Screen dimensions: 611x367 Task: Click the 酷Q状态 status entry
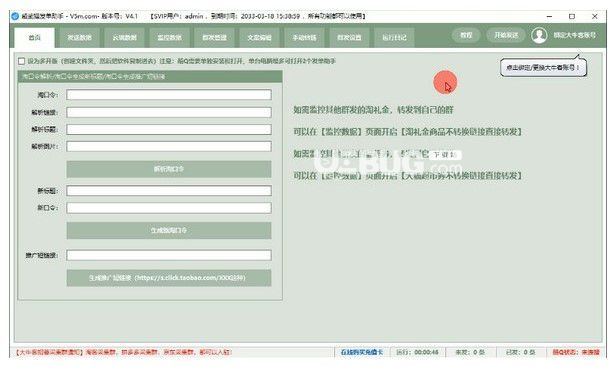576,352
